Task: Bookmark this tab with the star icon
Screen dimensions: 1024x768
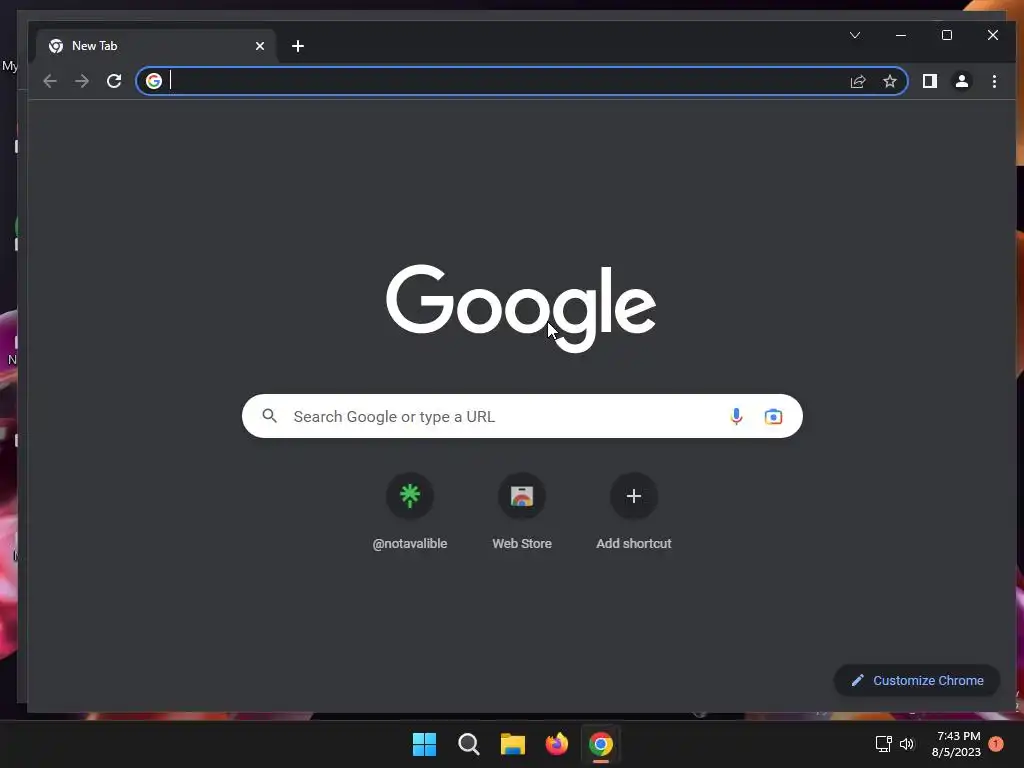Action: coord(889,81)
